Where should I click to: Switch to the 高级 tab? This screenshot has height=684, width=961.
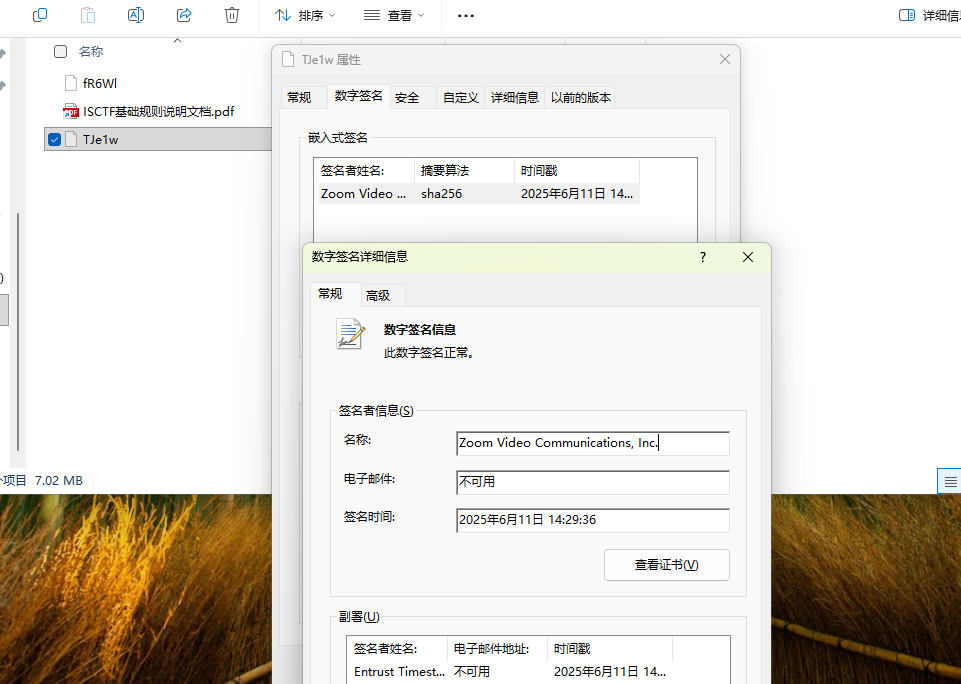(378, 295)
